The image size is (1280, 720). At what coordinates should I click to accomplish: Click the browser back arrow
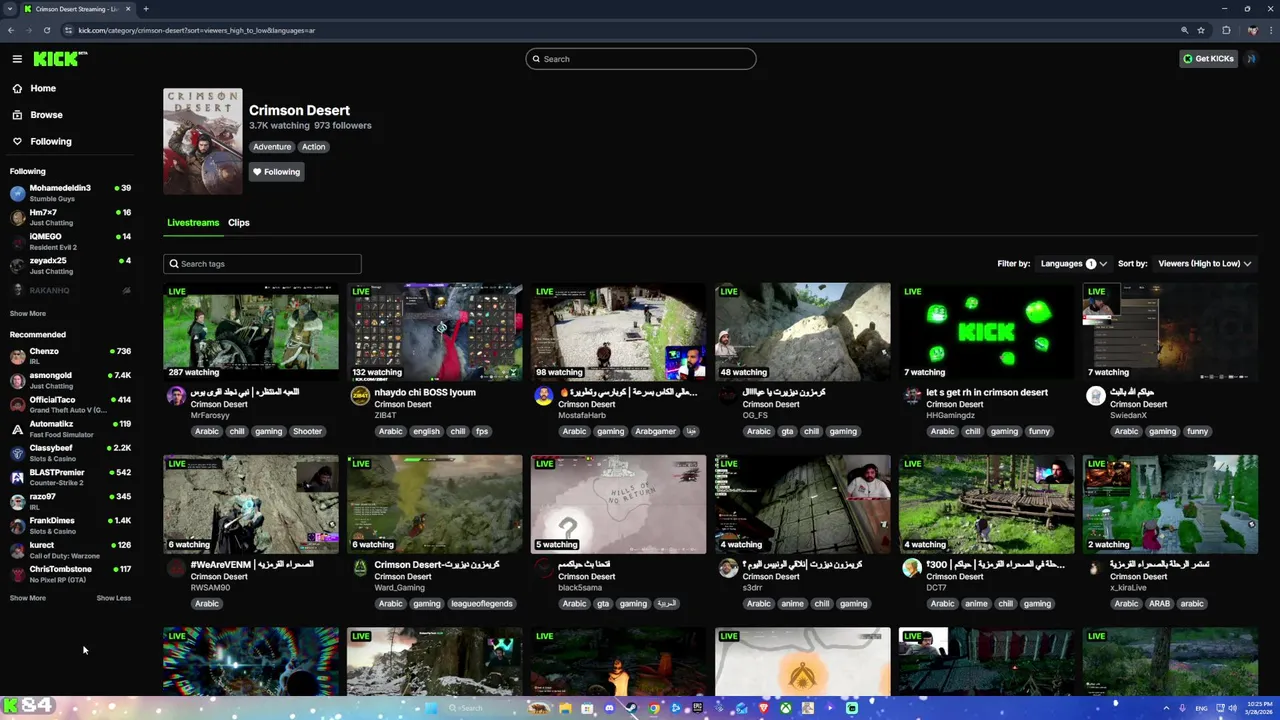tap(11, 30)
